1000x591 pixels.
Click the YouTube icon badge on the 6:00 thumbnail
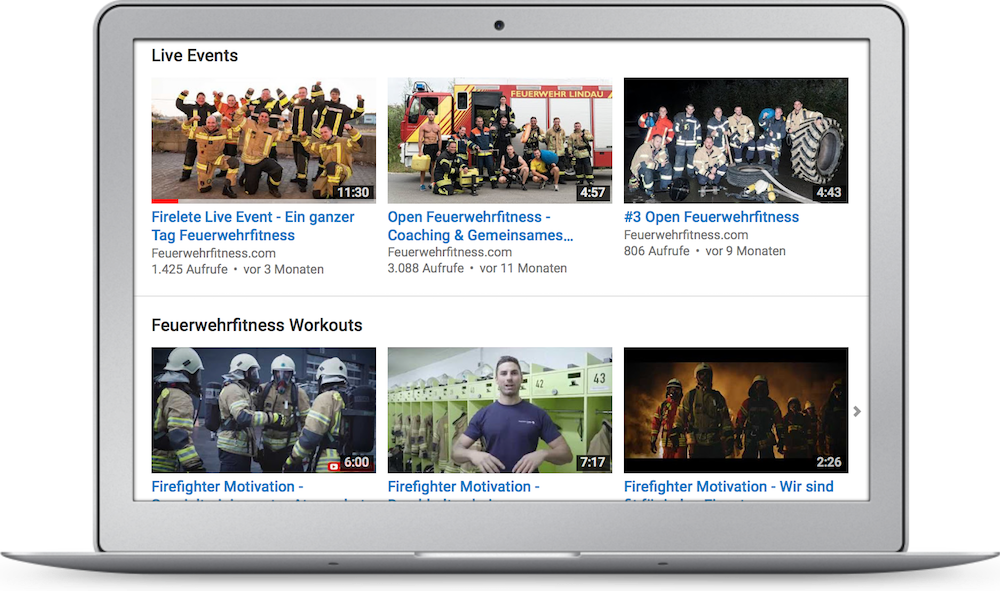(334, 467)
